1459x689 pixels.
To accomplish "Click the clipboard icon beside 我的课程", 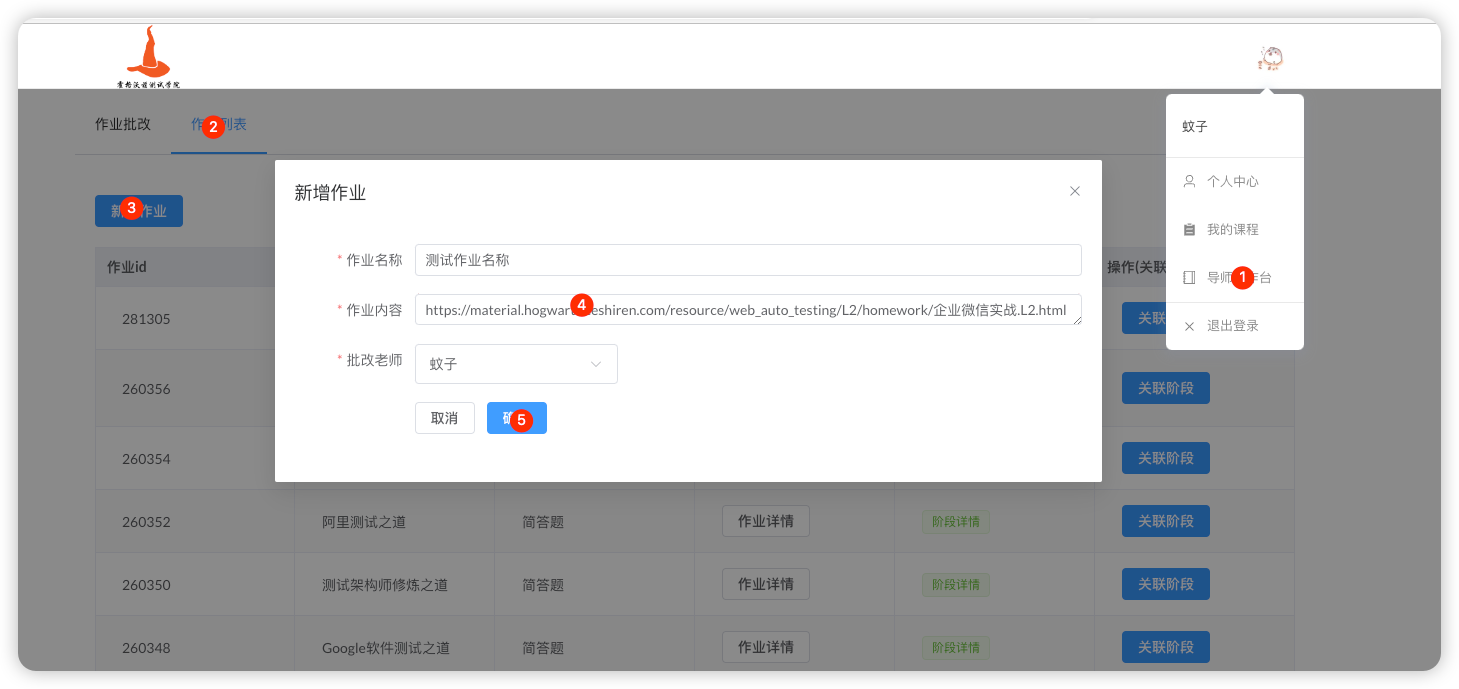I will click(1189, 230).
